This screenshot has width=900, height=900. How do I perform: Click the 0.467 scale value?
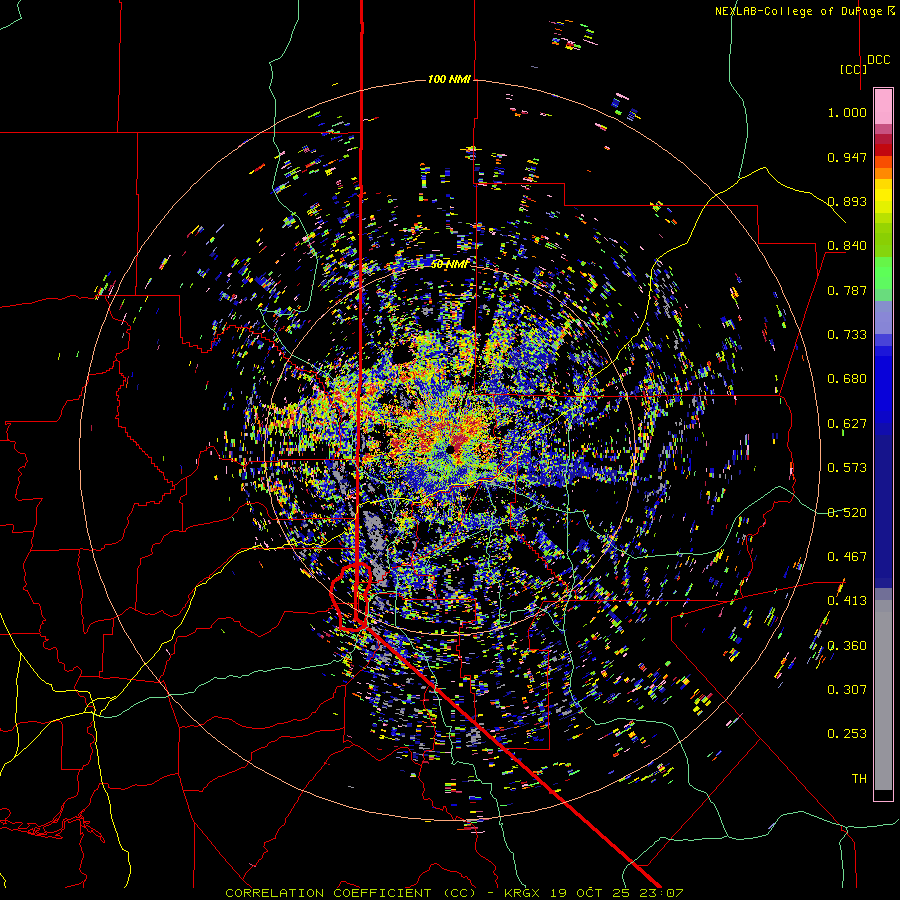coord(847,557)
